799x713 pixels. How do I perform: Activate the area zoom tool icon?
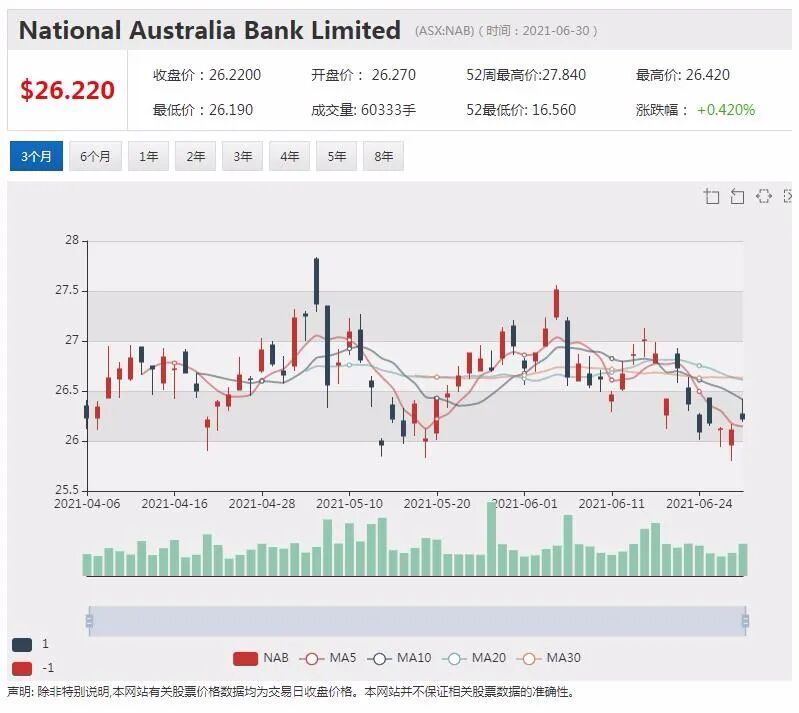click(711, 196)
